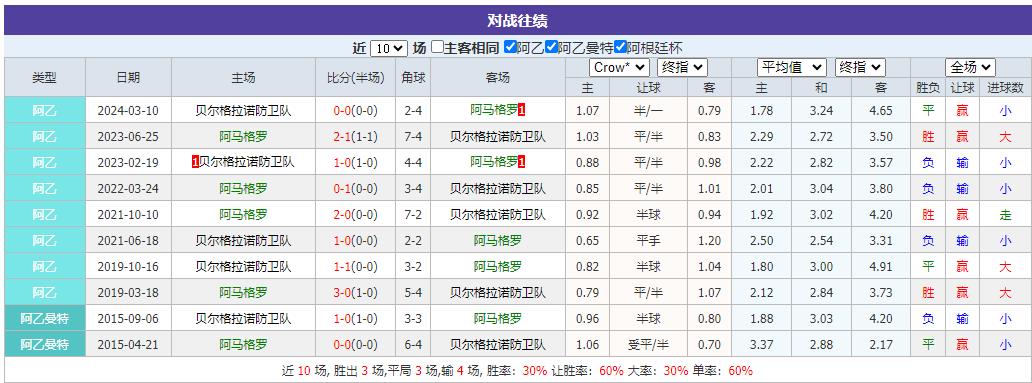The height and width of the screenshot is (383, 1032).
Task: Click away team 贝尔格拉诺防卫队 in 2015-04-21 row
Action: (498, 345)
